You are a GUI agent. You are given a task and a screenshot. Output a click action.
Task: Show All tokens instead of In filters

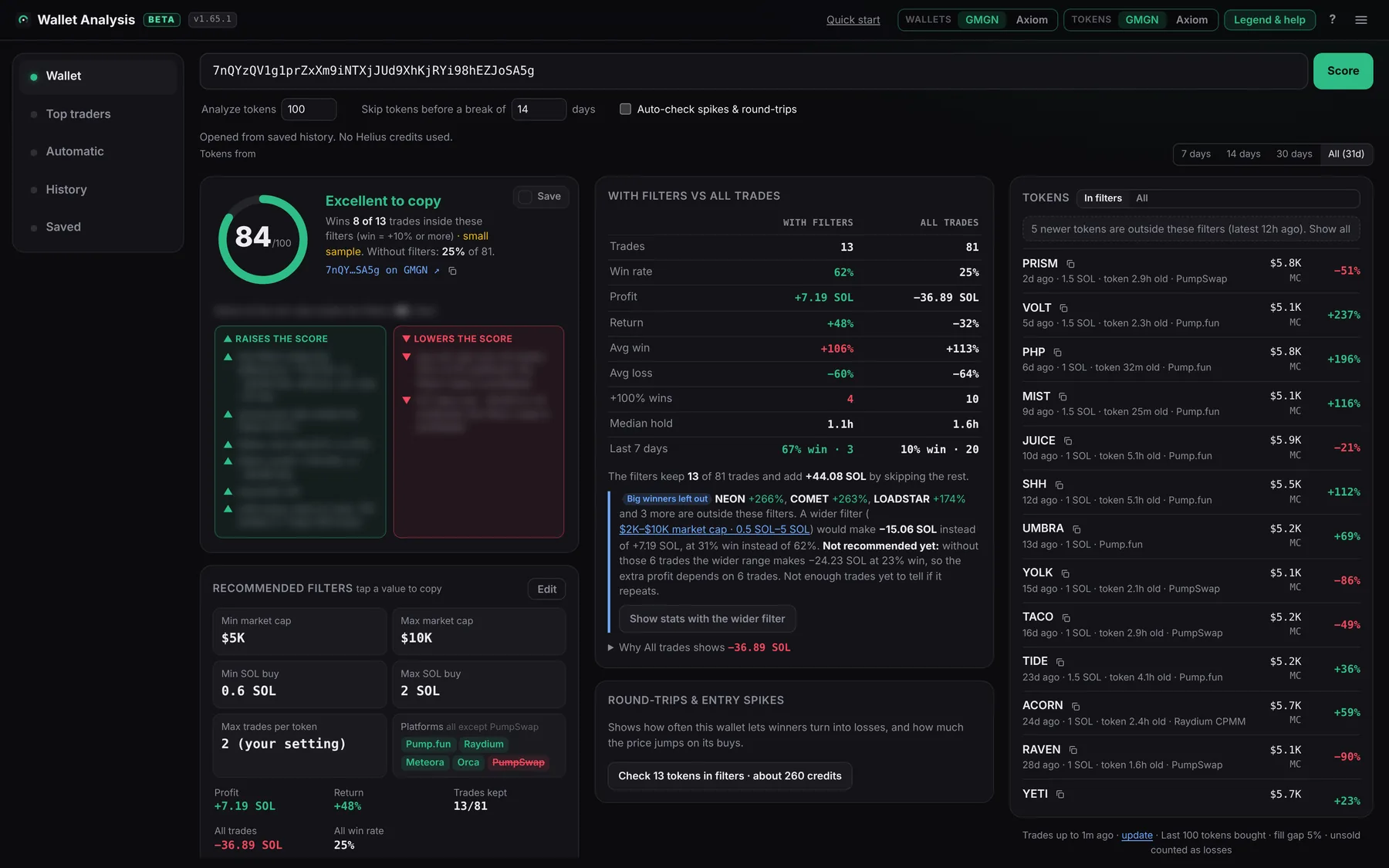pos(1142,198)
